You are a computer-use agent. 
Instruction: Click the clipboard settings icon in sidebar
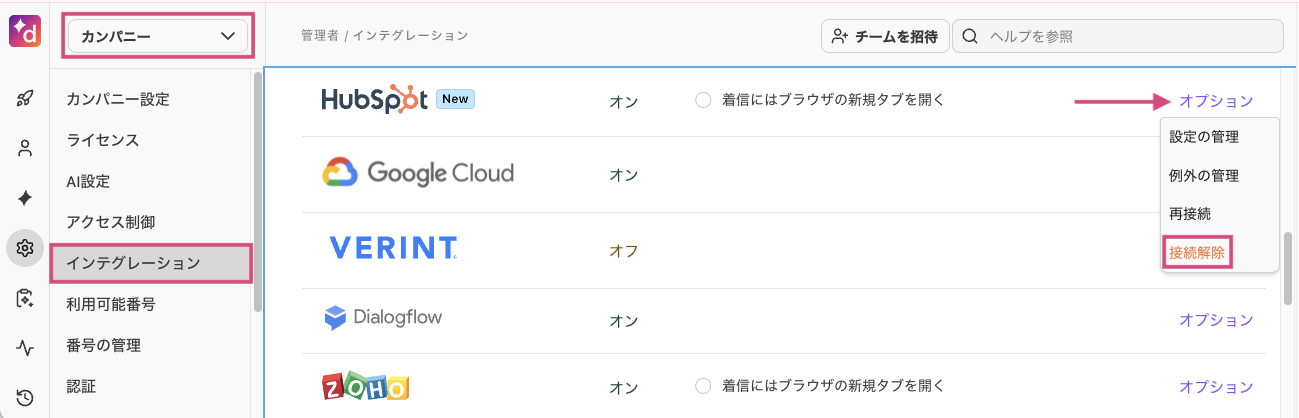(25, 298)
